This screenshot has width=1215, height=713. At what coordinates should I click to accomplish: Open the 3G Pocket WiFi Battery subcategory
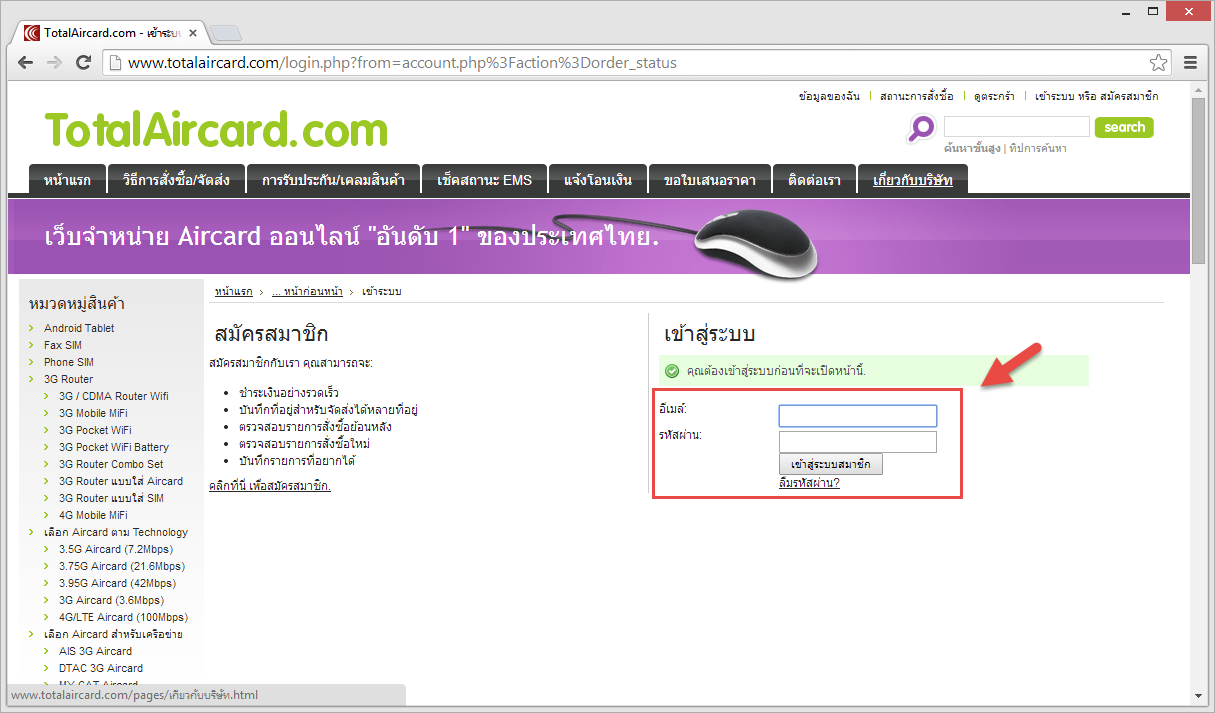[114, 447]
